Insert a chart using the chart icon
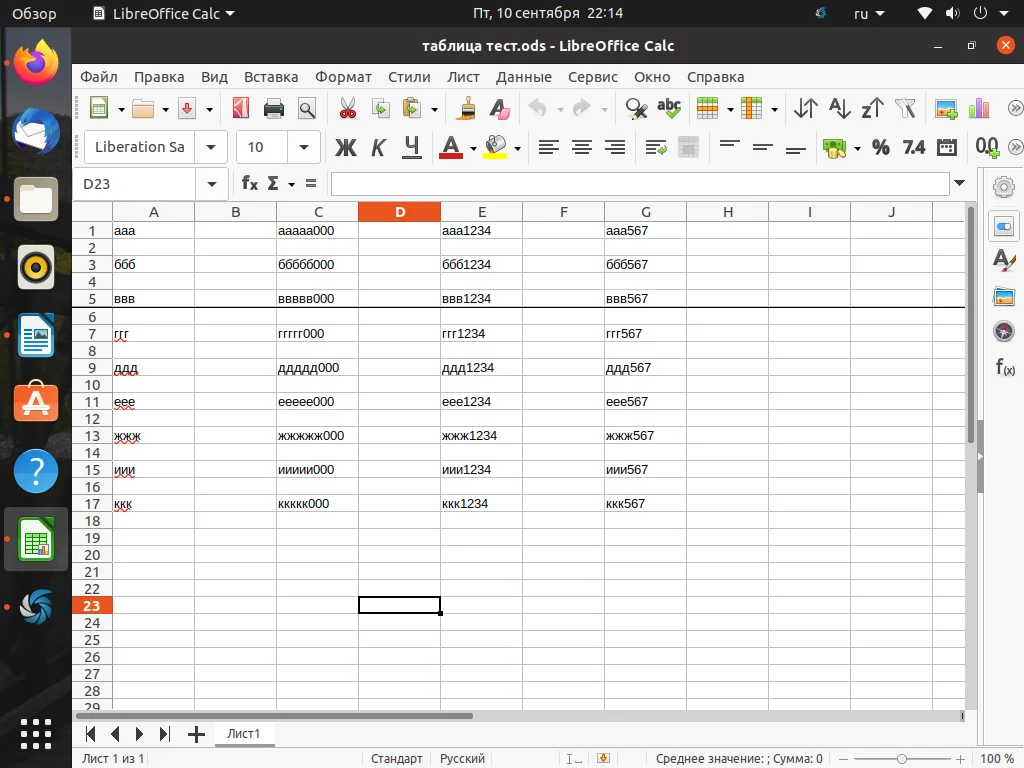 tap(978, 109)
